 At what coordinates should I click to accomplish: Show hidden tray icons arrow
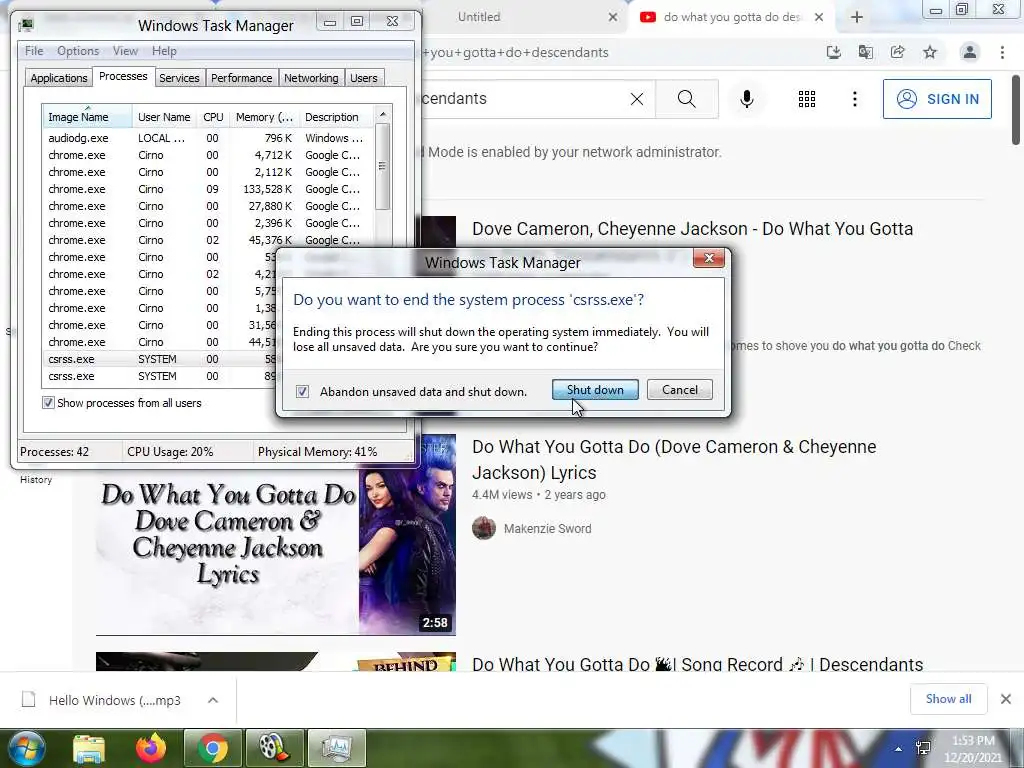(899, 749)
